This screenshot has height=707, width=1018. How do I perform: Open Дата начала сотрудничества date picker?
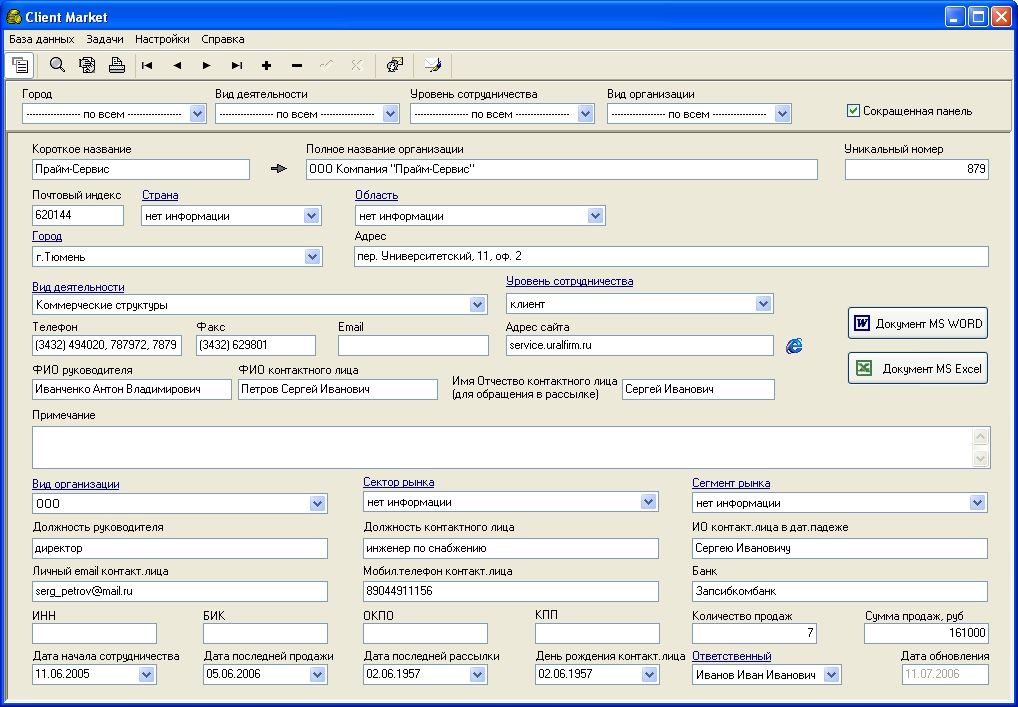[147, 675]
